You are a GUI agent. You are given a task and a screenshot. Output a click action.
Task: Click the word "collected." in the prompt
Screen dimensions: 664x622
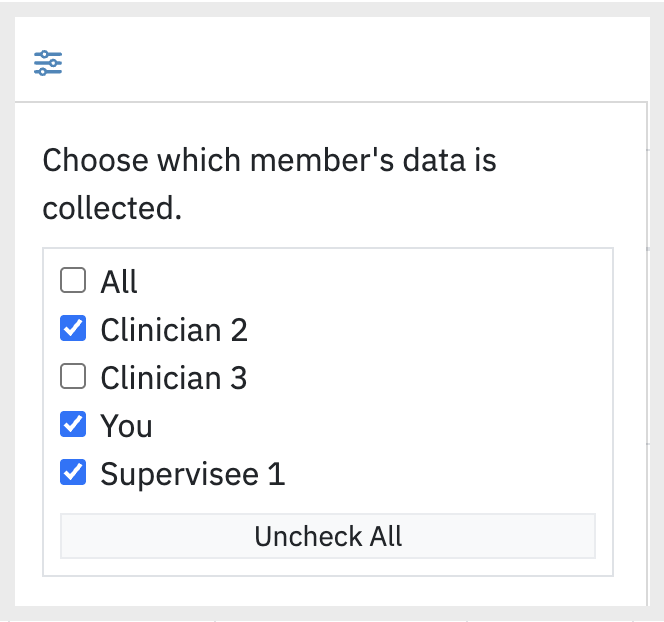pyautogui.click(x=112, y=208)
